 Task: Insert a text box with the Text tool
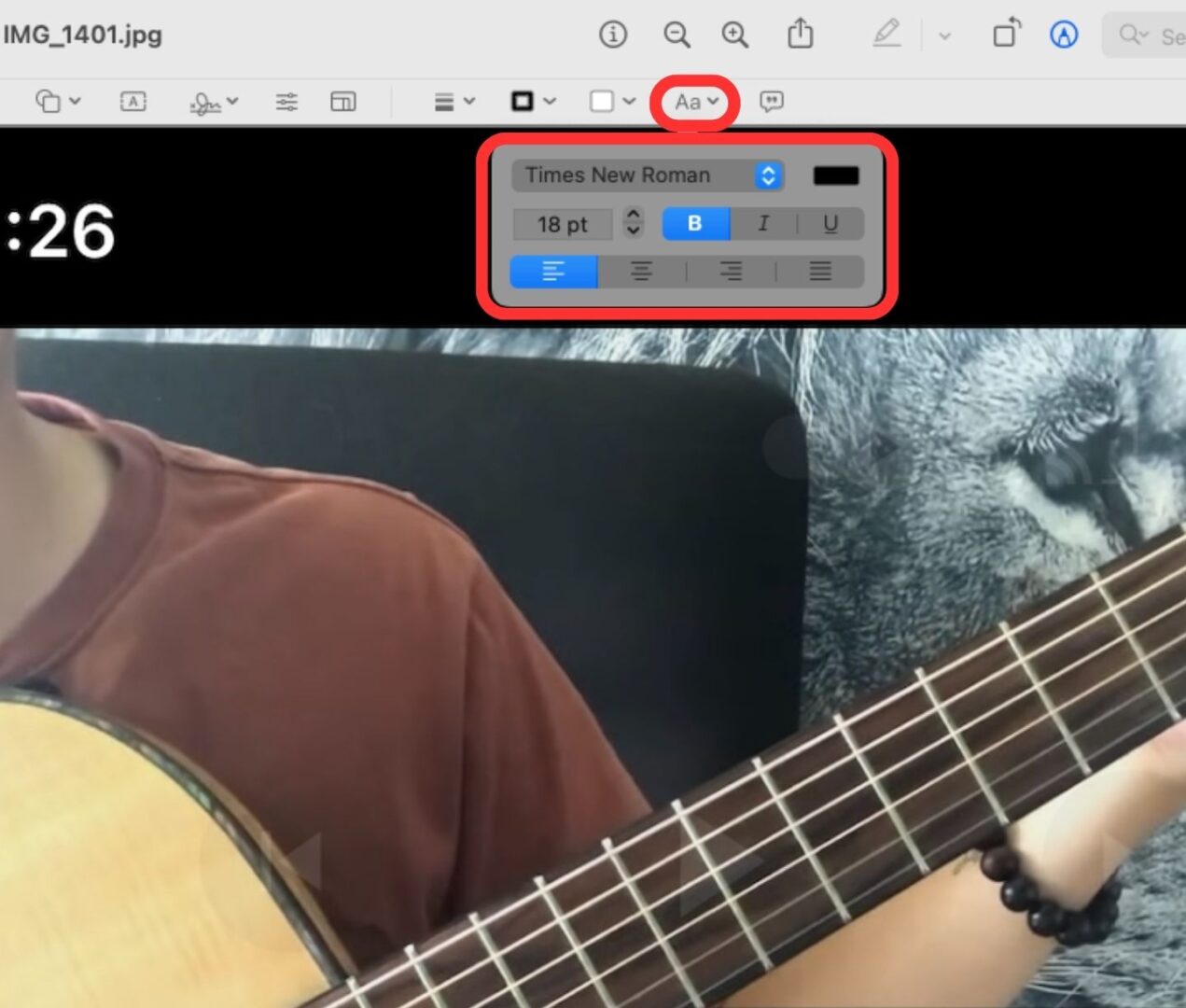click(133, 101)
